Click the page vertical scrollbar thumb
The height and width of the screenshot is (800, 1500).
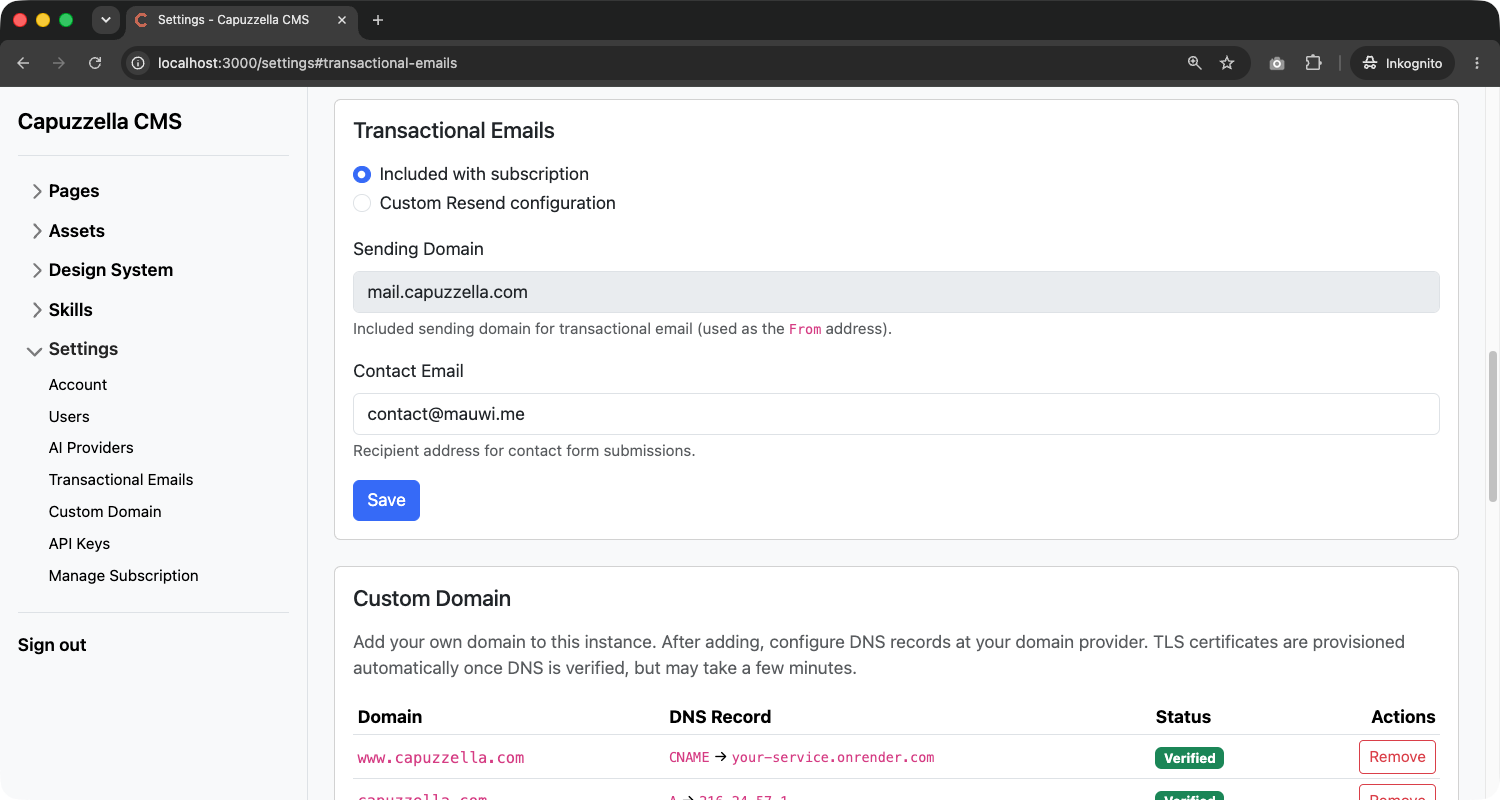1494,425
